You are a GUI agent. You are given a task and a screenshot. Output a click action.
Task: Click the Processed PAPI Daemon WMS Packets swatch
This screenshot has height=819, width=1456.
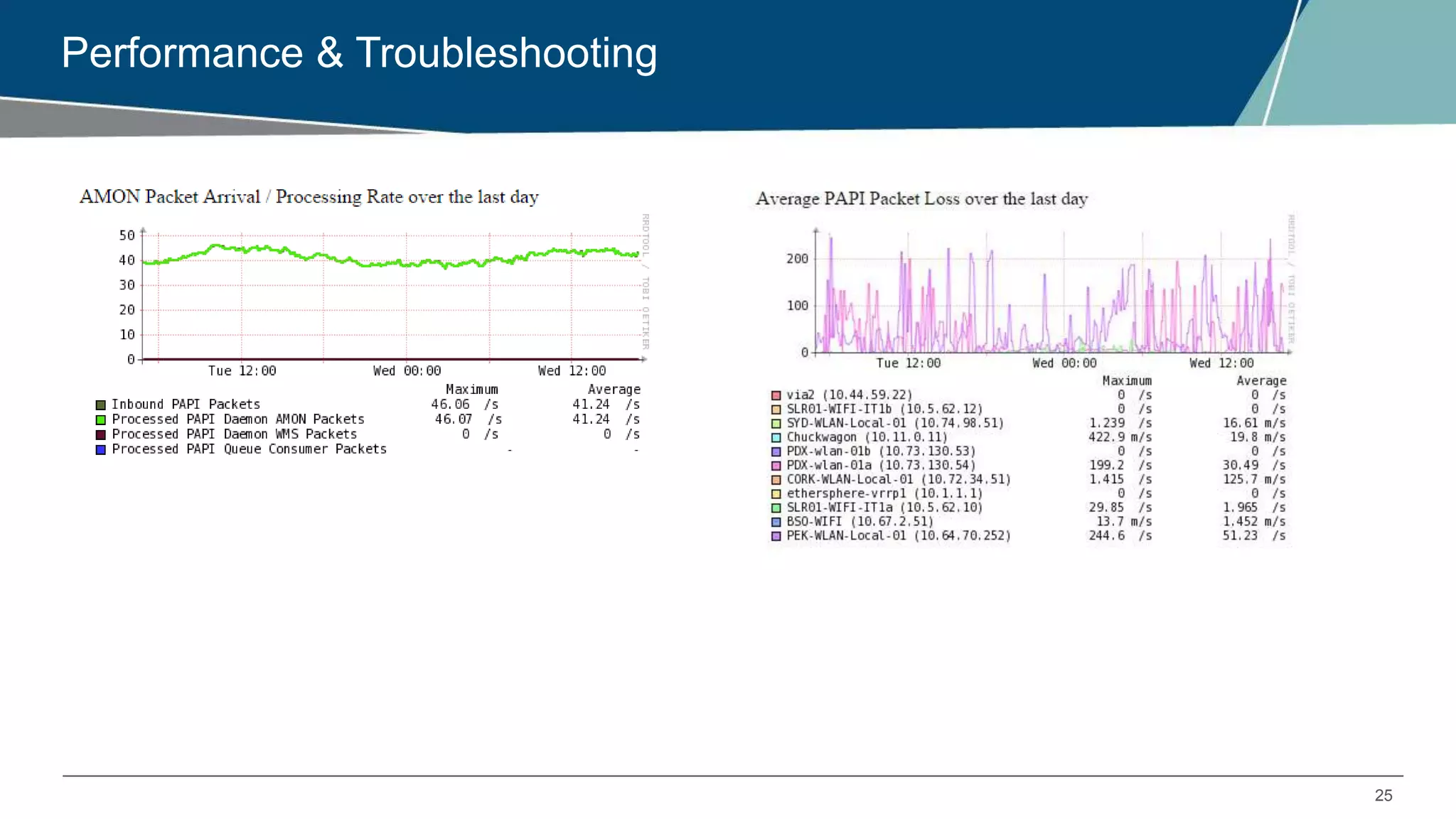(101, 435)
